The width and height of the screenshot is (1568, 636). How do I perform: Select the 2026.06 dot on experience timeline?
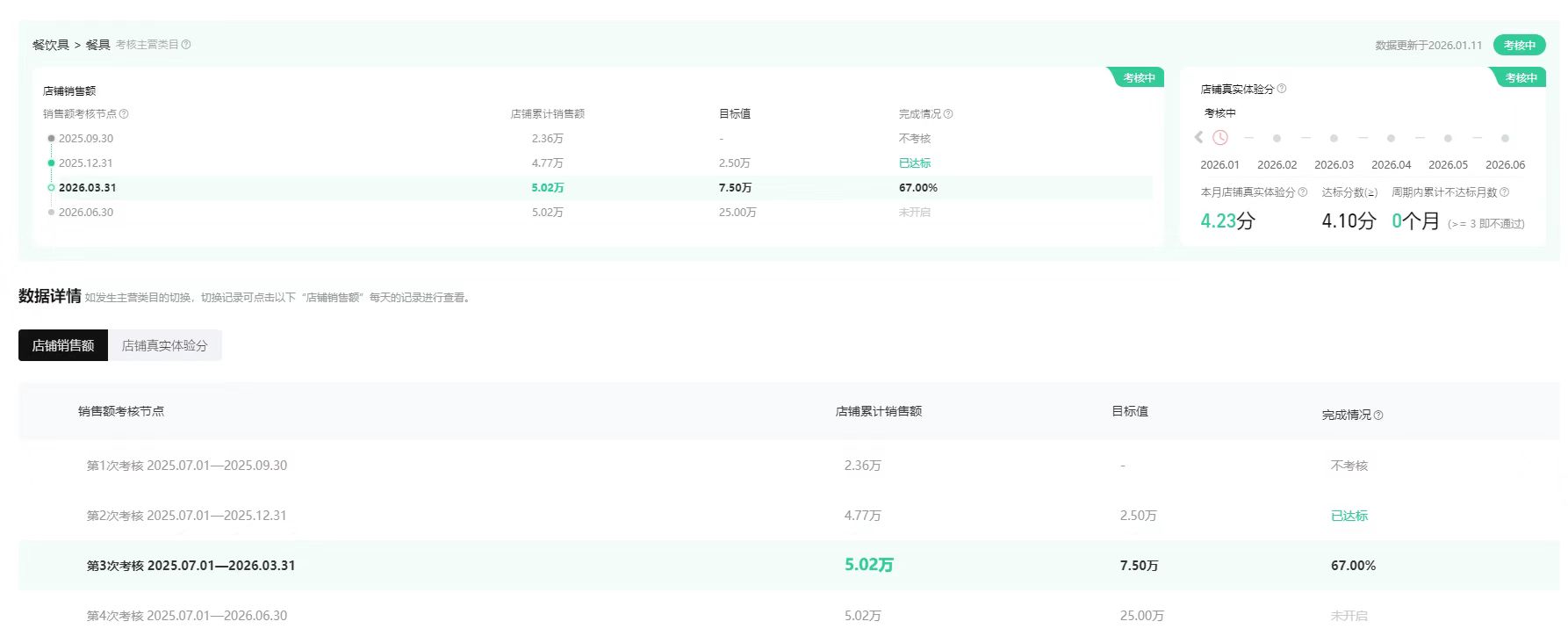[1505, 139]
